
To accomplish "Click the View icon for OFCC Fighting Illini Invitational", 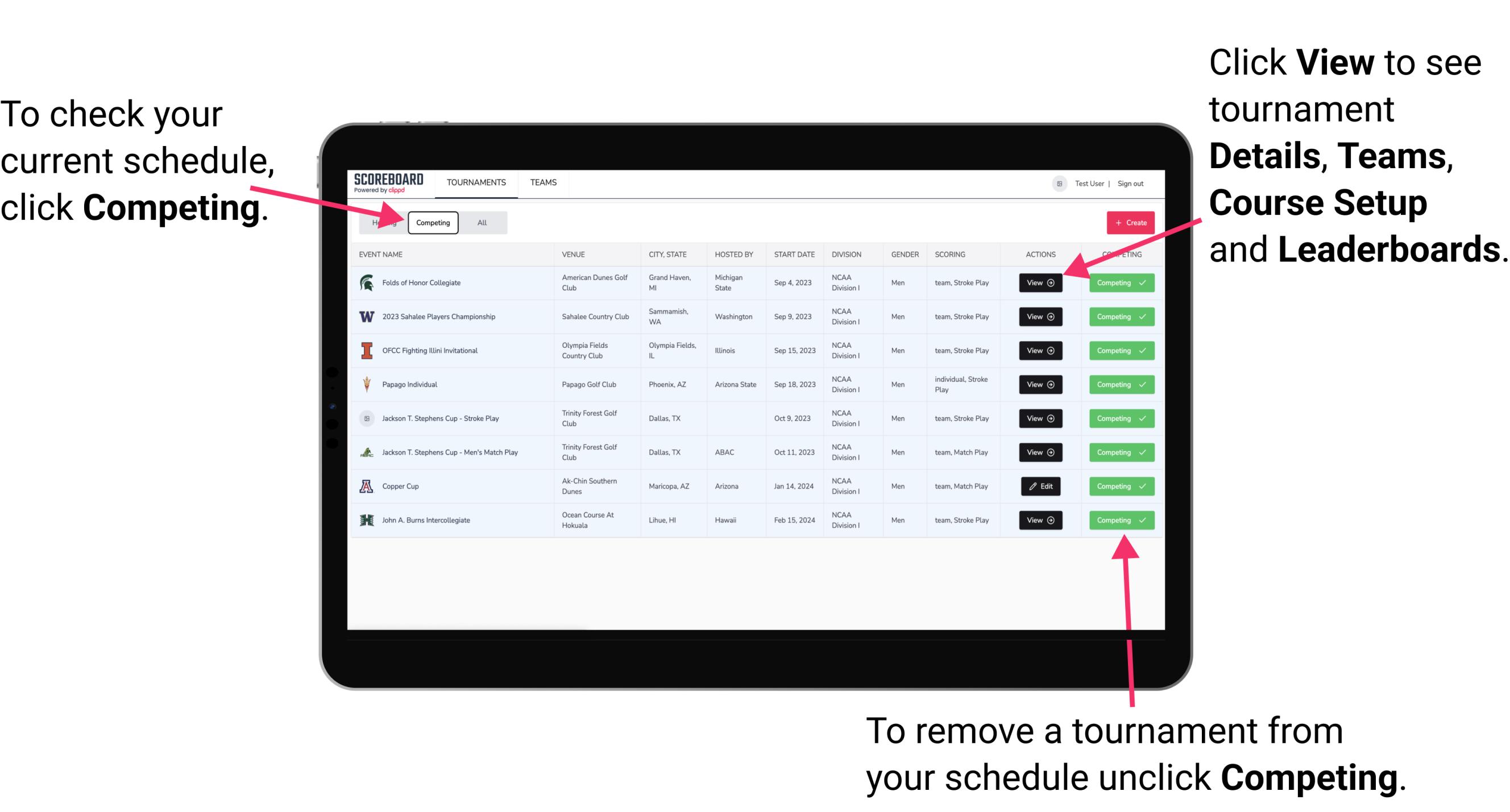I will pyautogui.click(x=1039, y=351).
